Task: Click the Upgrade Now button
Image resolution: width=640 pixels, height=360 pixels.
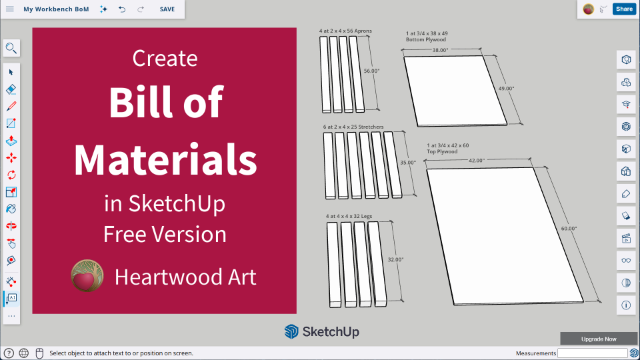Action: pyautogui.click(x=598, y=339)
